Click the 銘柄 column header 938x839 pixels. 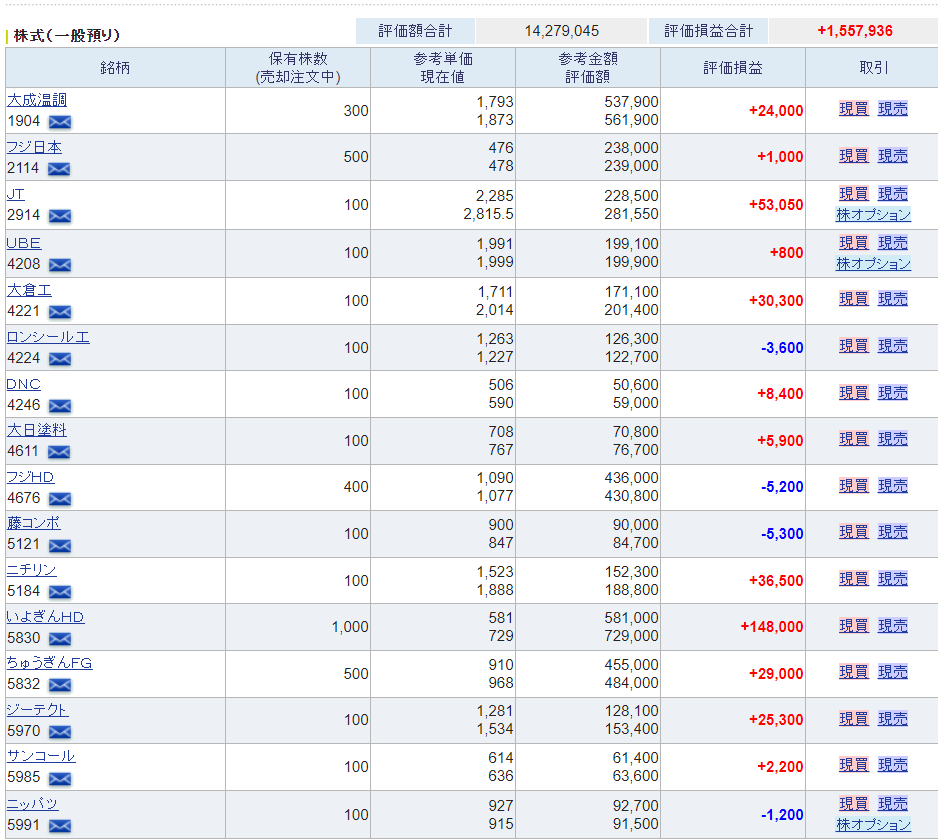point(115,68)
